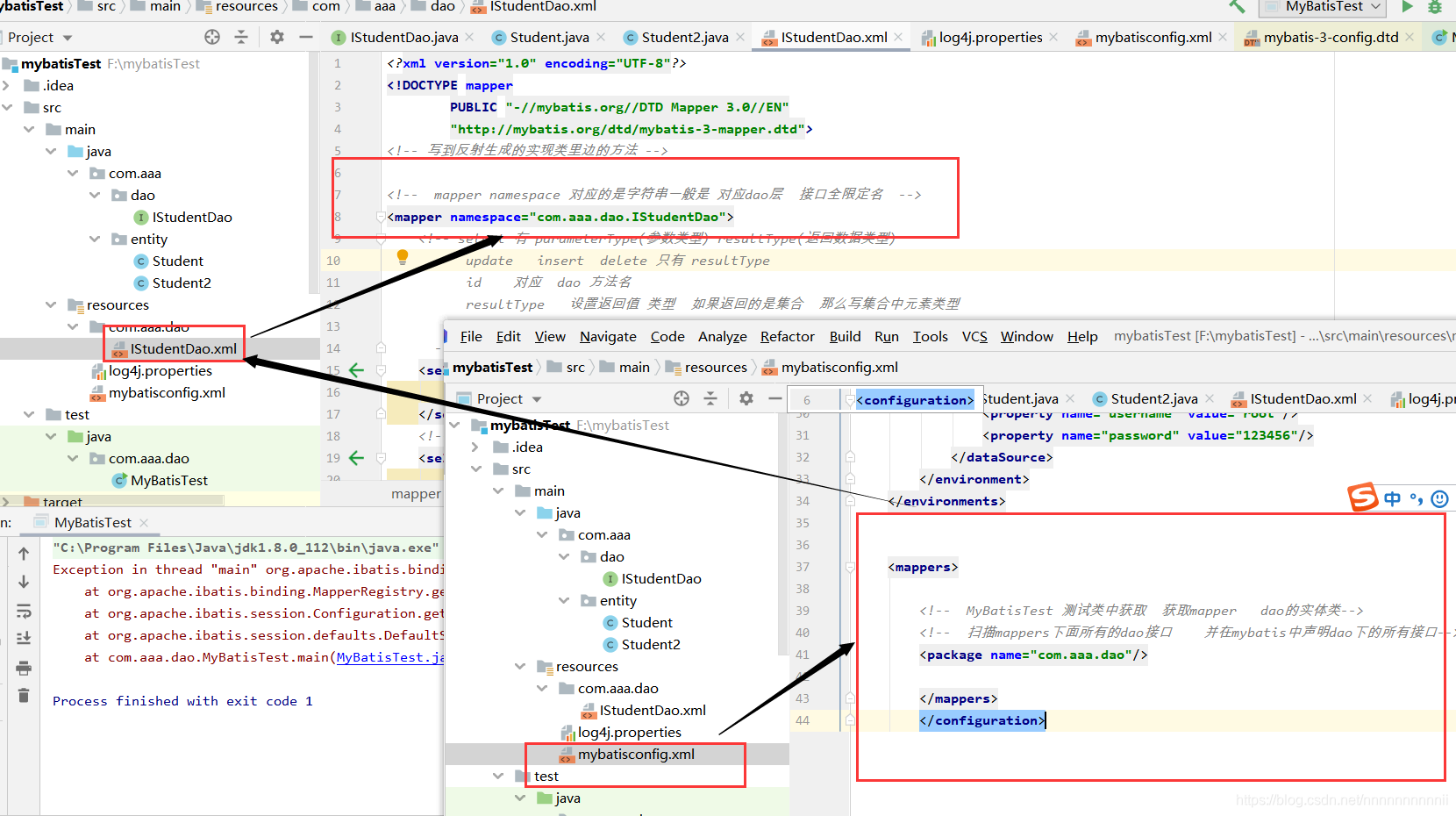
Task: Open settings gear in back Project panel
Action: coord(277,37)
